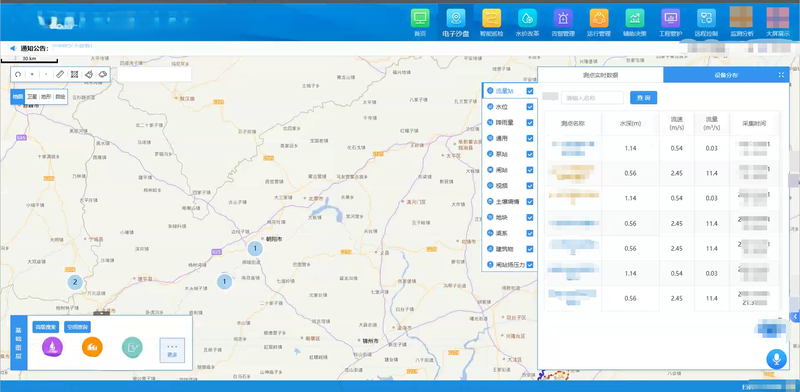Collapse the side panel with the right-edge arrow
This screenshot has height=392, width=800.
click(x=795, y=317)
